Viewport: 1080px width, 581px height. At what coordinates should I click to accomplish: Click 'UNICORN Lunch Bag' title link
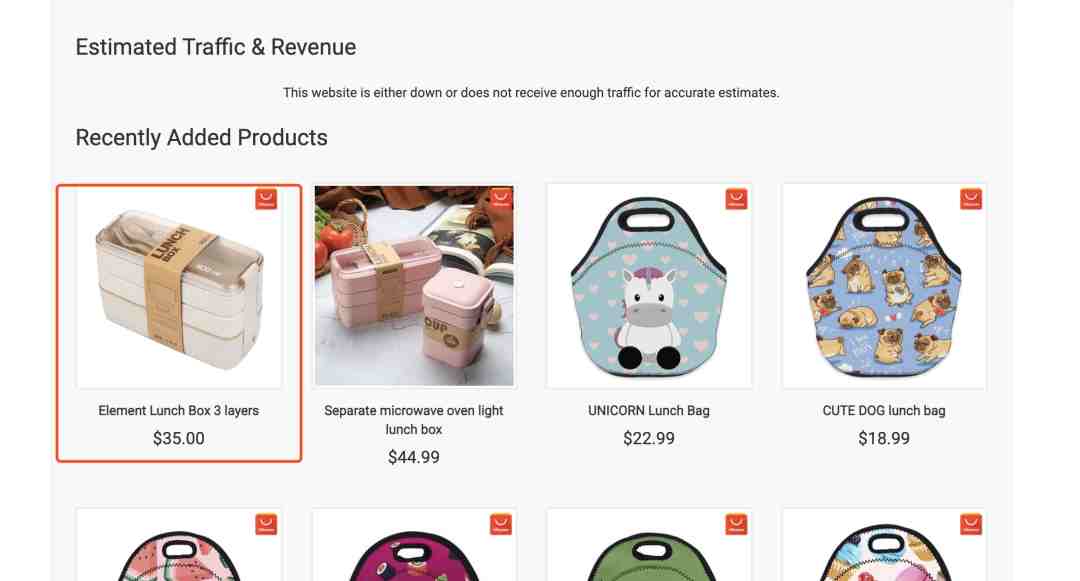tap(649, 410)
